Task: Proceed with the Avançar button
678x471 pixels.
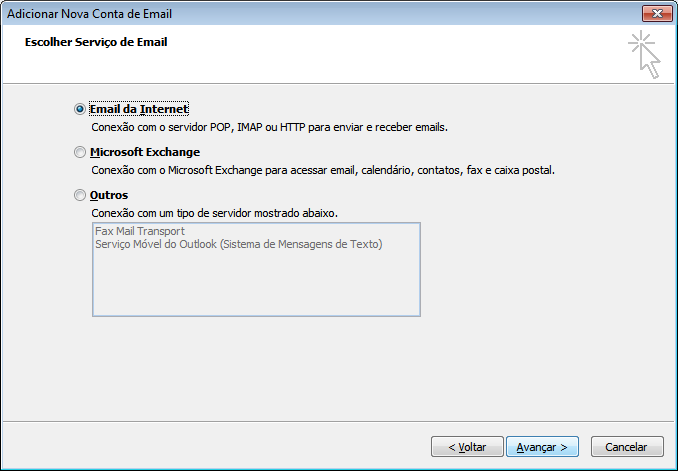Action: coord(542,447)
